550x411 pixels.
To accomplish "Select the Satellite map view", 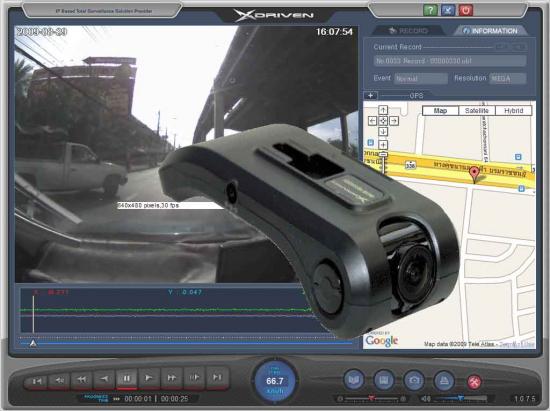I will pyautogui.click(x=477, y=111).
